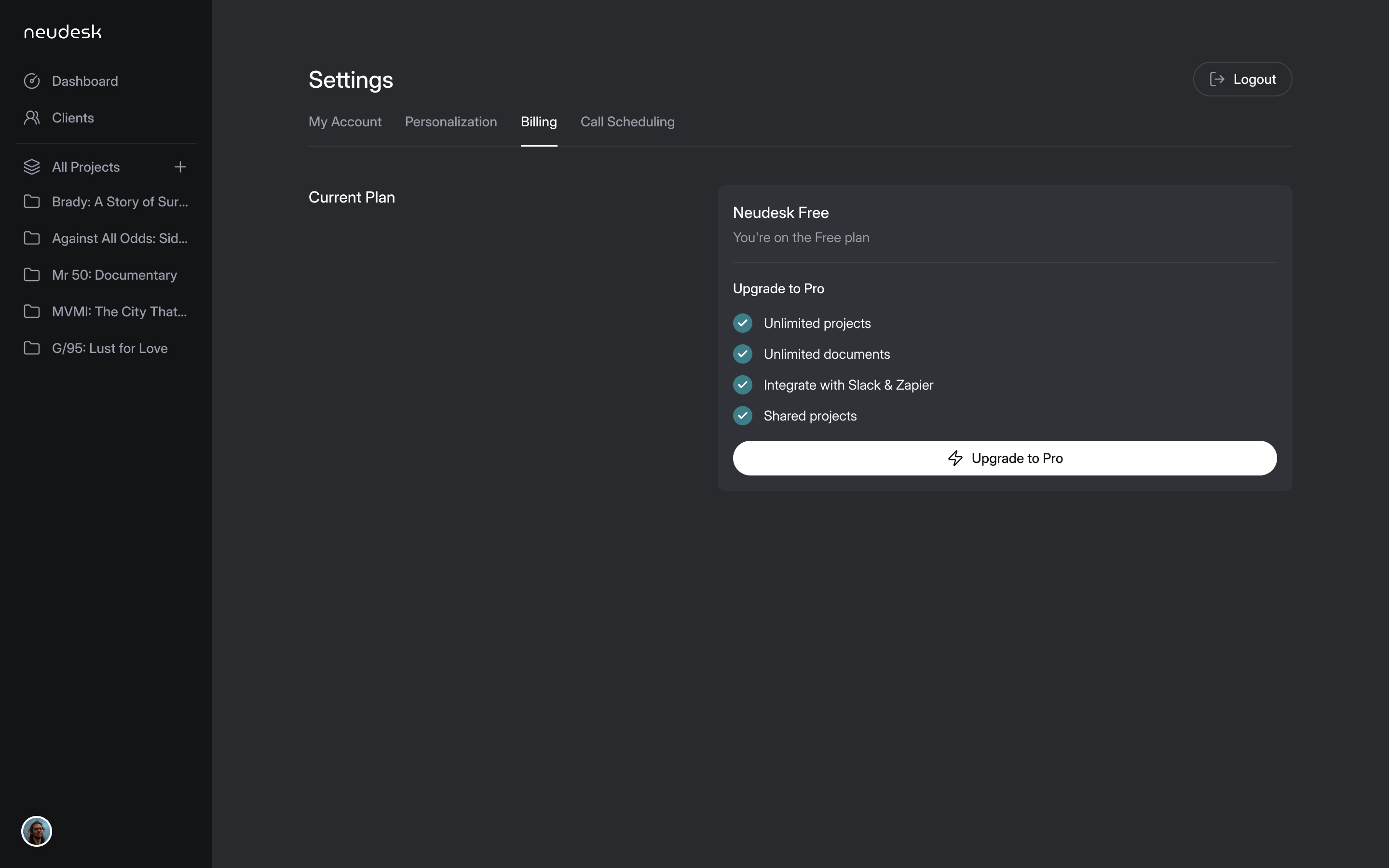The image size is (1389, 868).
Task: Switch to the Personalization tab
Action: [451, 122]
